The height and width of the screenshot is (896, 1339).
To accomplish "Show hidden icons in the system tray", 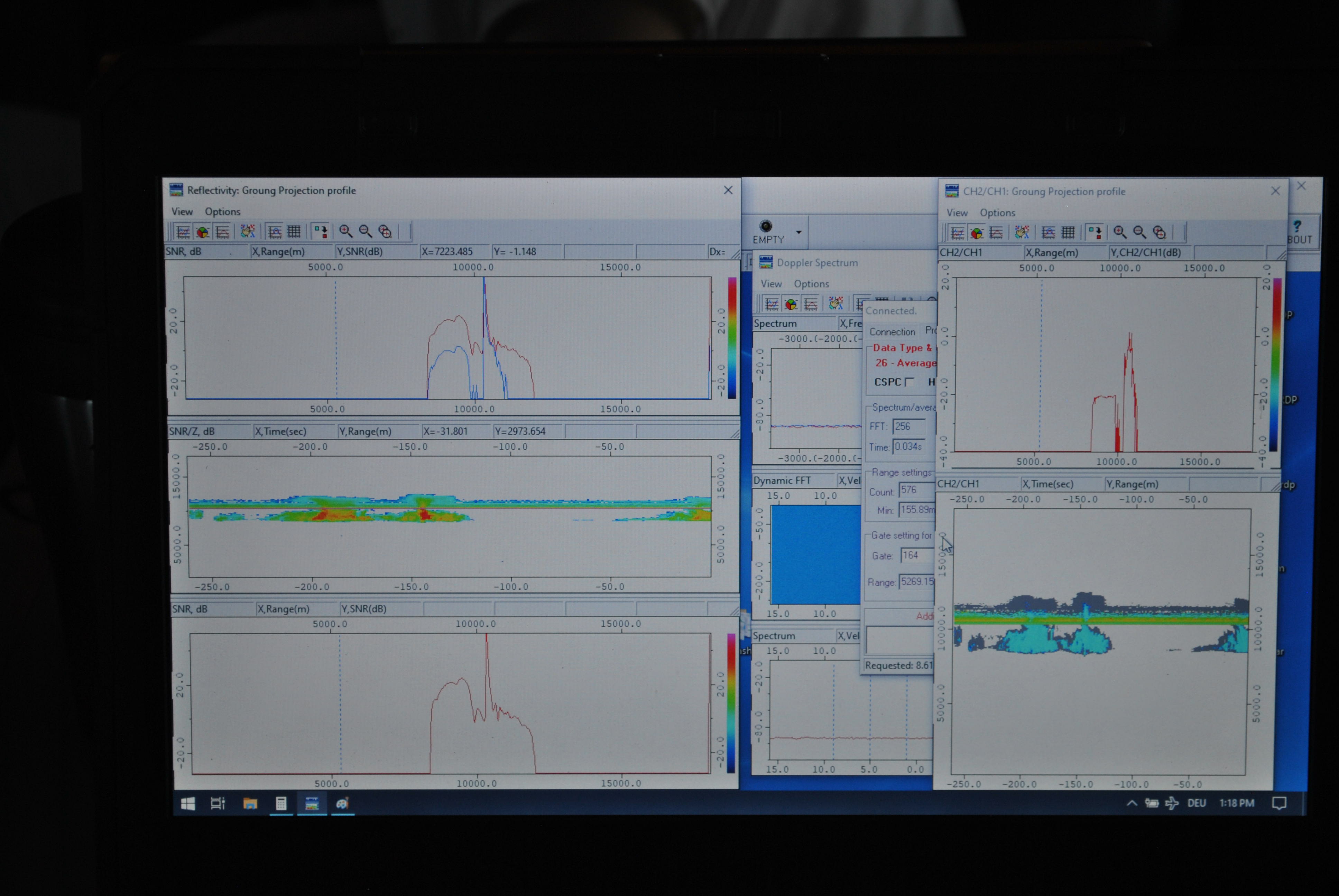I will pyautogui.click(x=1132, y=803).
